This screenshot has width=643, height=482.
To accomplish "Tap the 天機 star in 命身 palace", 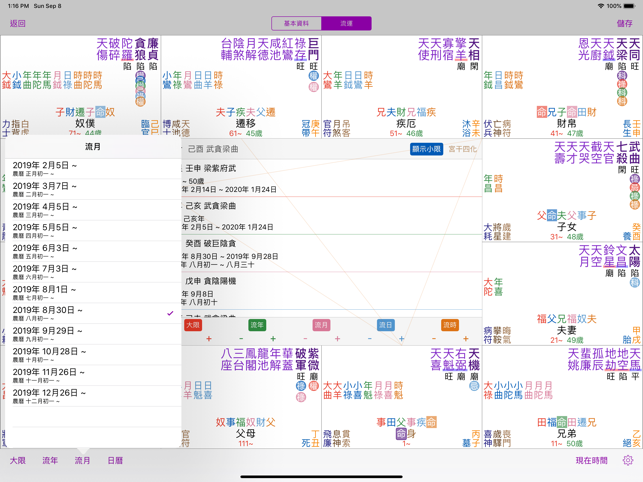I will 474,359.
